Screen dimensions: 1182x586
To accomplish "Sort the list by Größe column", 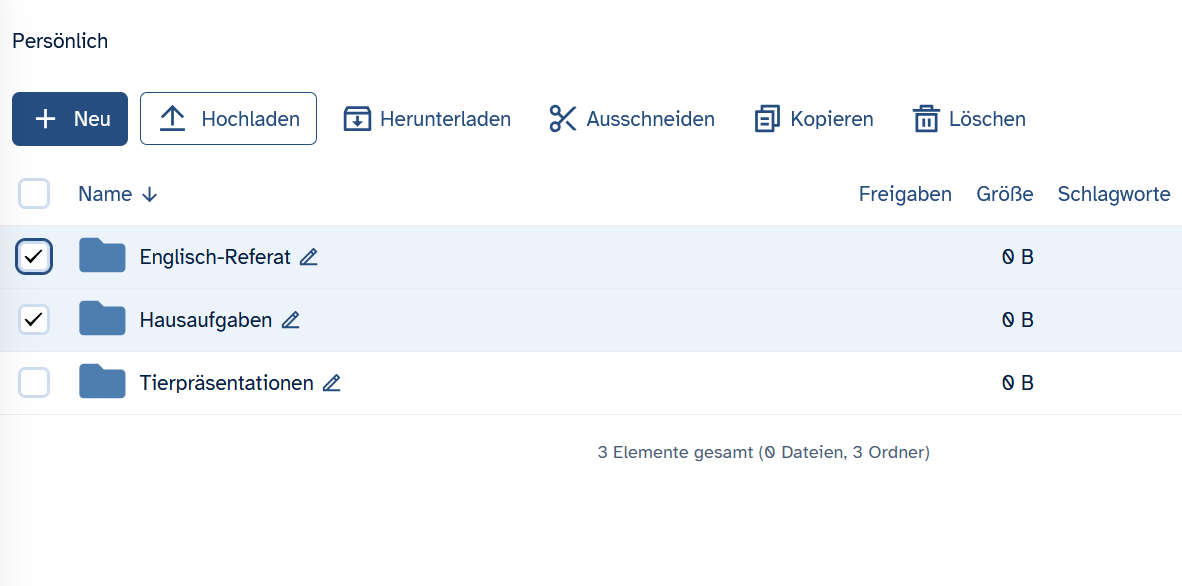I will [x=1004, y=194].
